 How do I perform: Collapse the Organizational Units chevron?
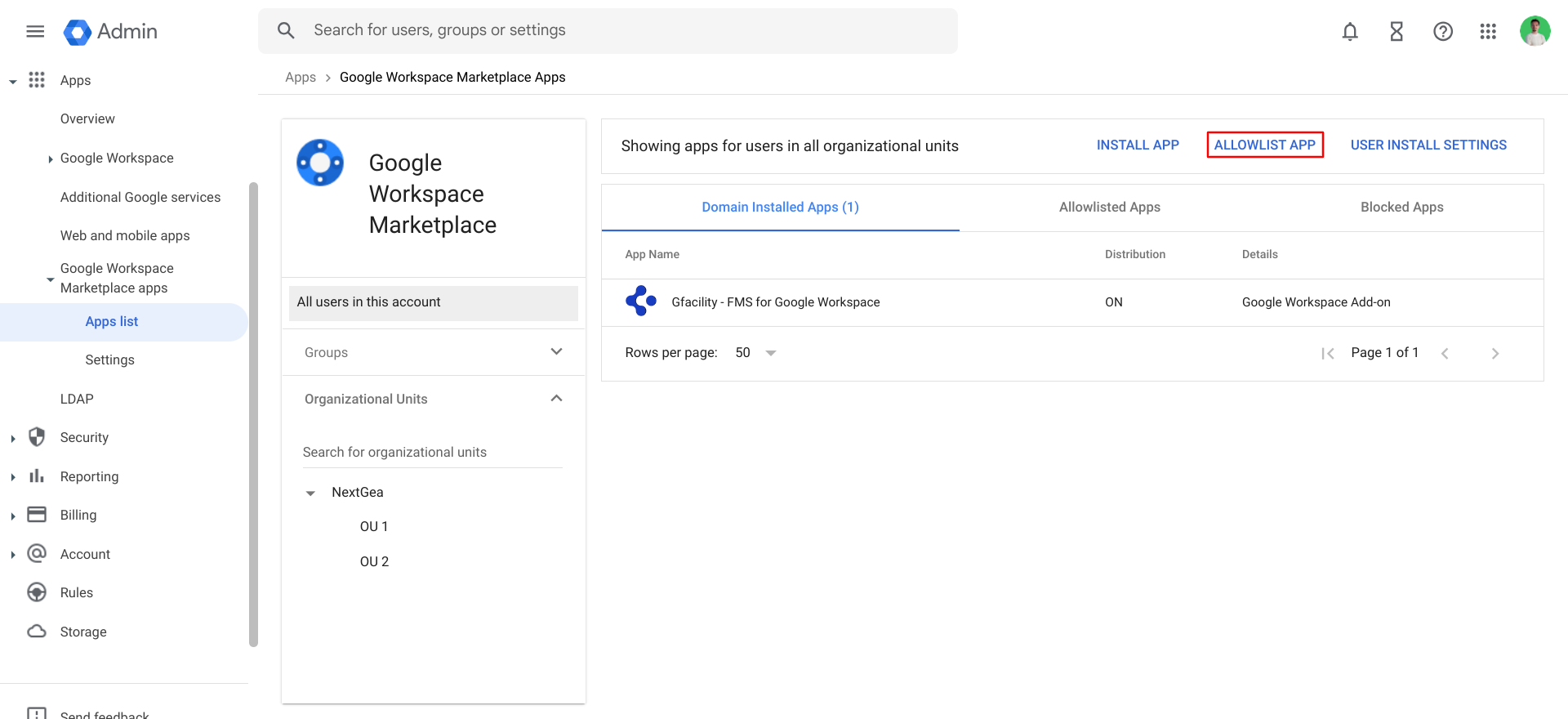pos(557,398)
